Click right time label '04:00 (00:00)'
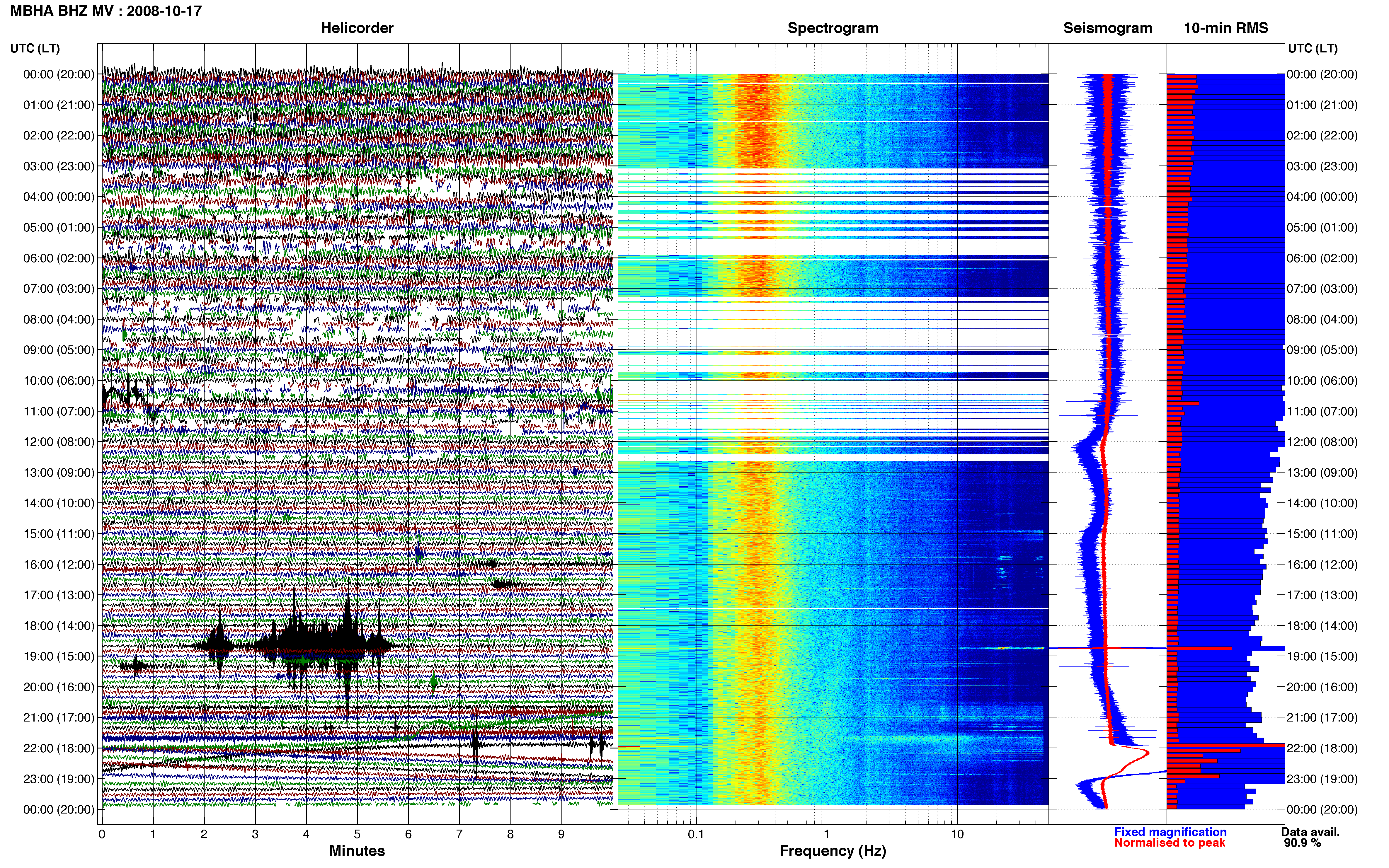1389x868 pixels. [x=1322, y=197]
